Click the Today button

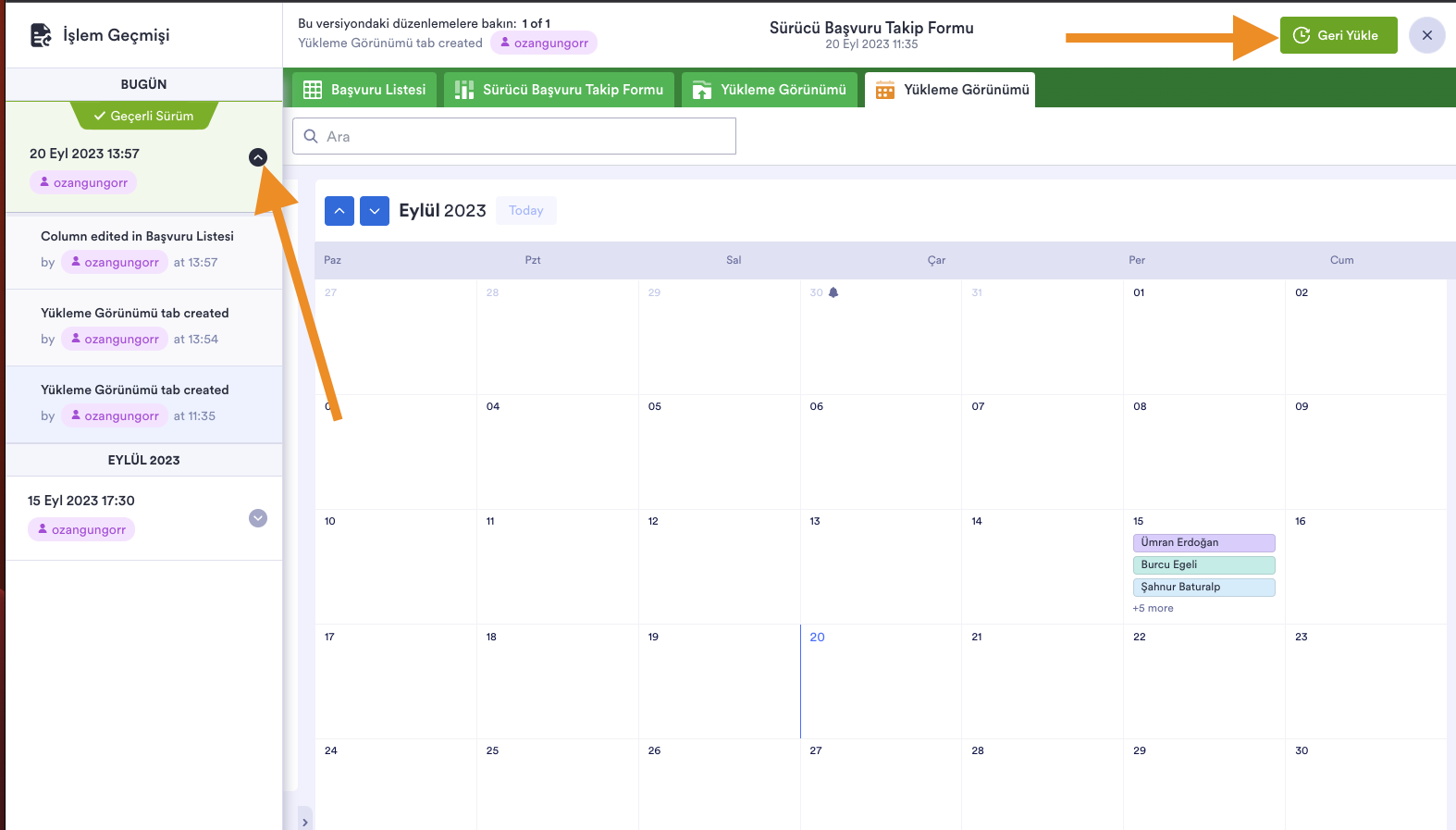point(525,211)
